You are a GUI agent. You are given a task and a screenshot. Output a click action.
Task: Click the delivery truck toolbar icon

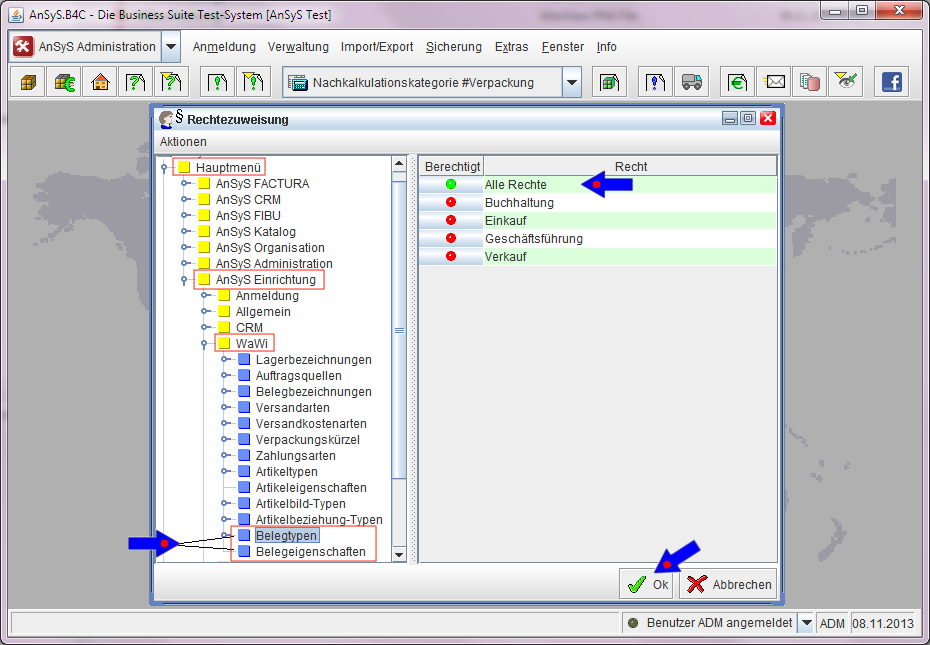pos(692,83)
